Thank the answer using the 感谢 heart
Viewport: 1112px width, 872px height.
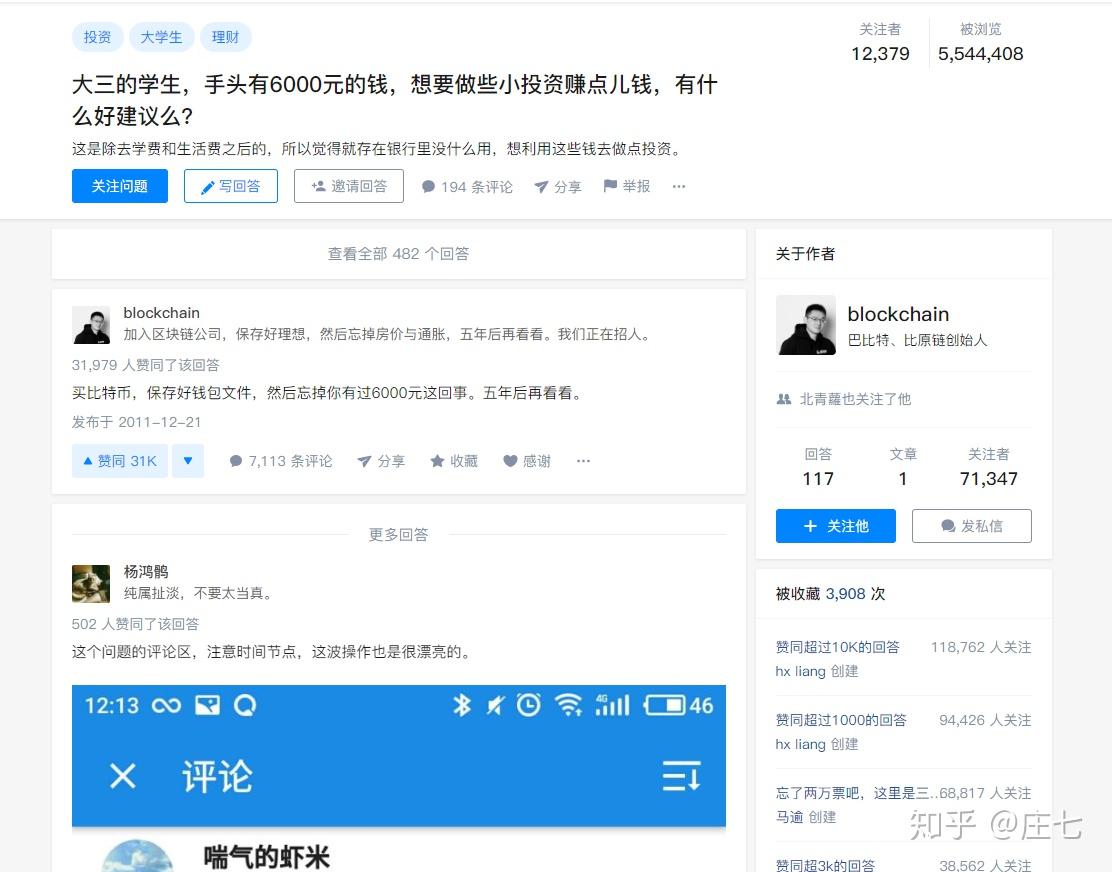pos(527,460)
